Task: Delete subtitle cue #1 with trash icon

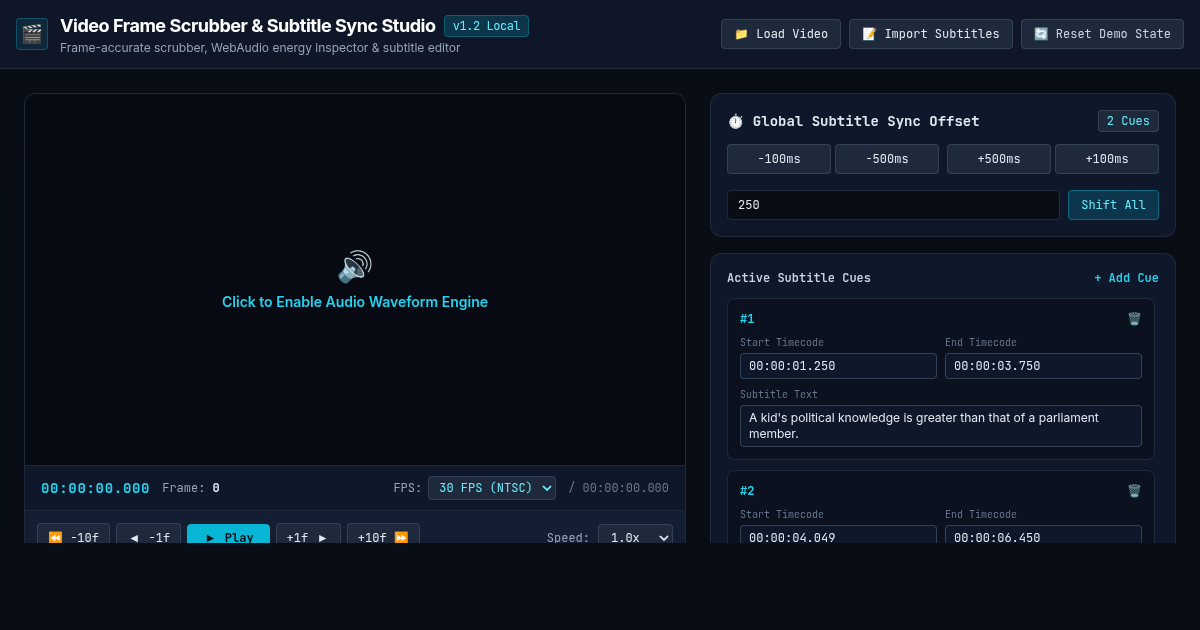Action: [x=1134, y=319]
